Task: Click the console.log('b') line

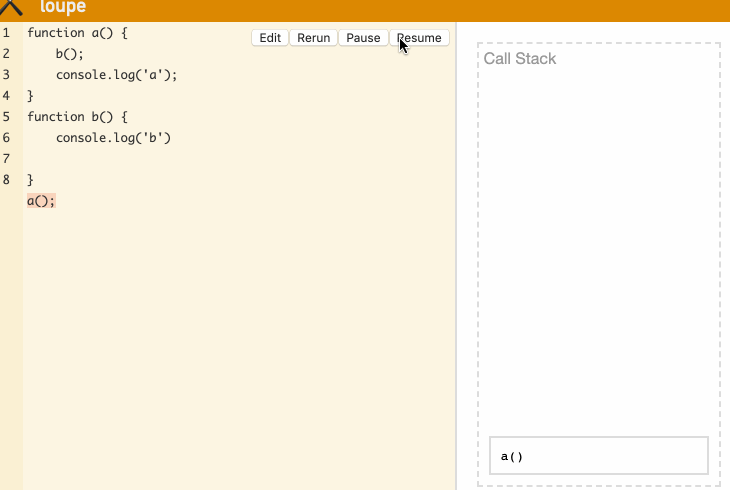Action: coord(113,138)
